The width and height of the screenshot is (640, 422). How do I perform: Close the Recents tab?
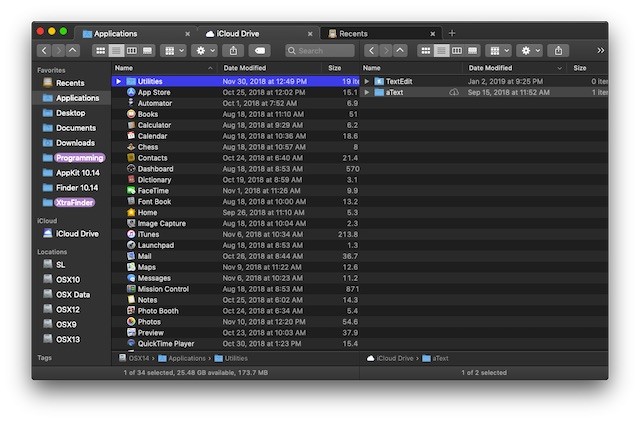click(433, 34)
